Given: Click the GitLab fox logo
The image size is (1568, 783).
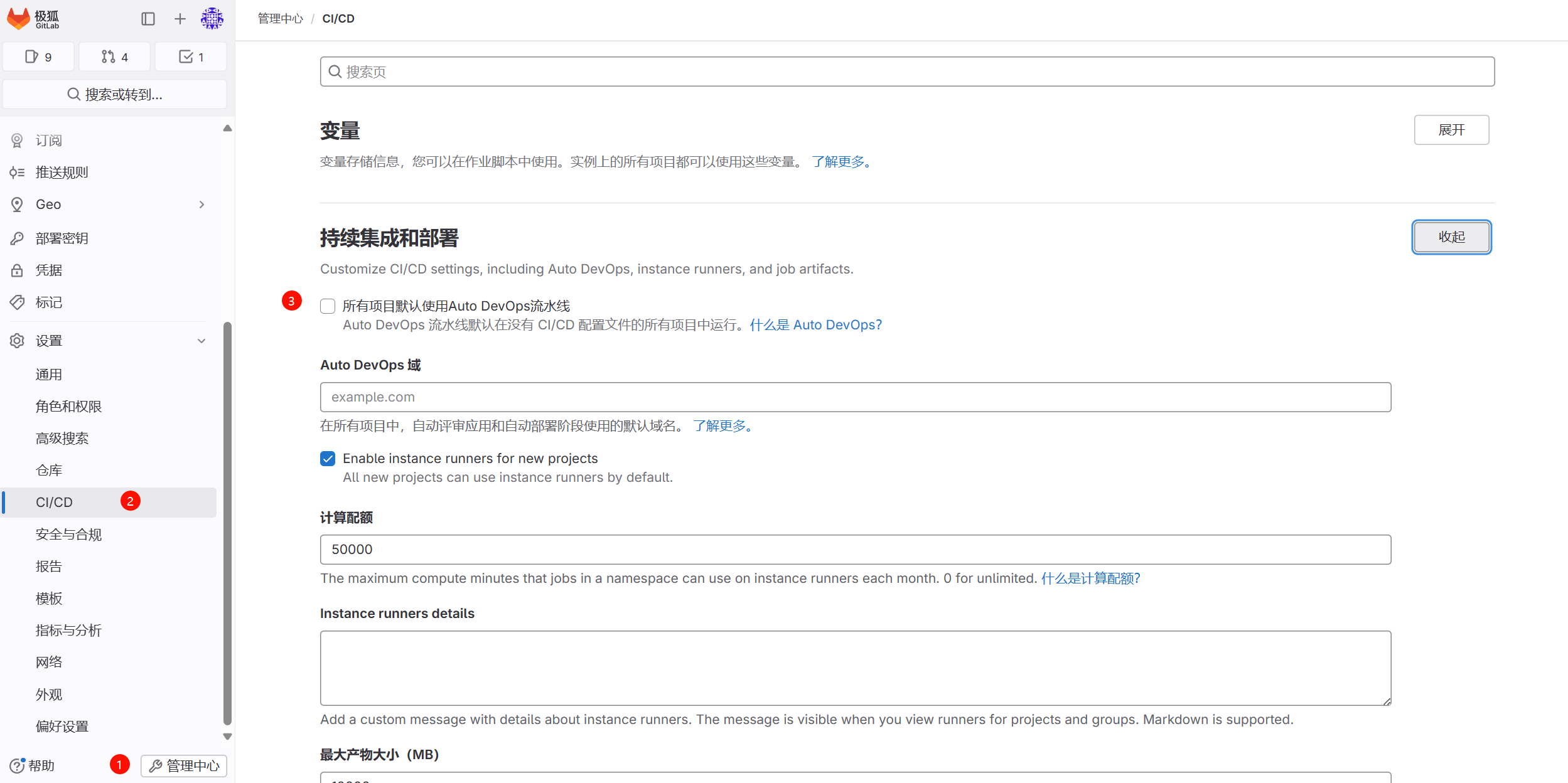Looking at the screenshot, I should 19,19.
